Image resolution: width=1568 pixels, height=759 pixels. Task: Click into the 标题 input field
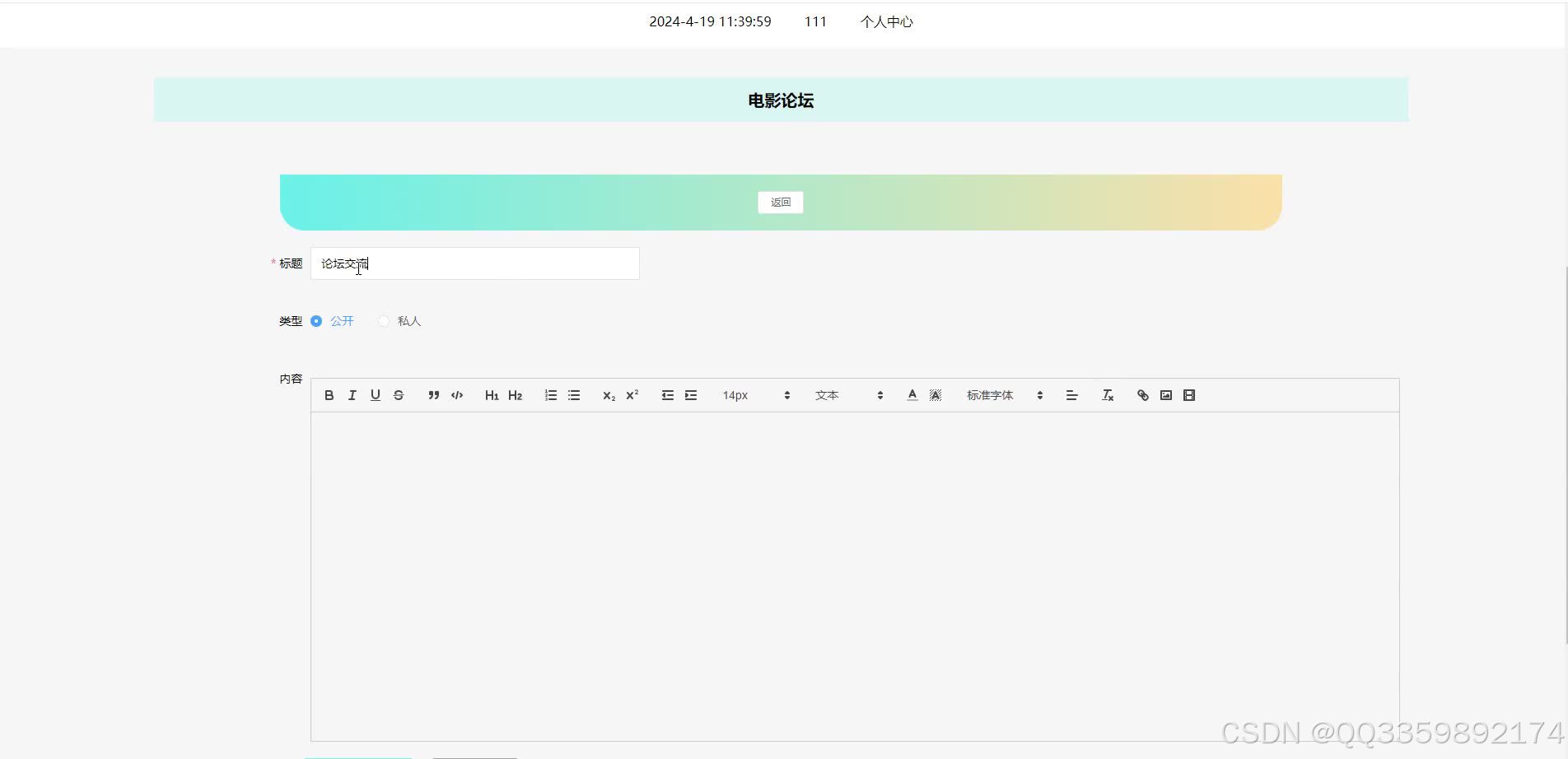[x=475, y=263]
